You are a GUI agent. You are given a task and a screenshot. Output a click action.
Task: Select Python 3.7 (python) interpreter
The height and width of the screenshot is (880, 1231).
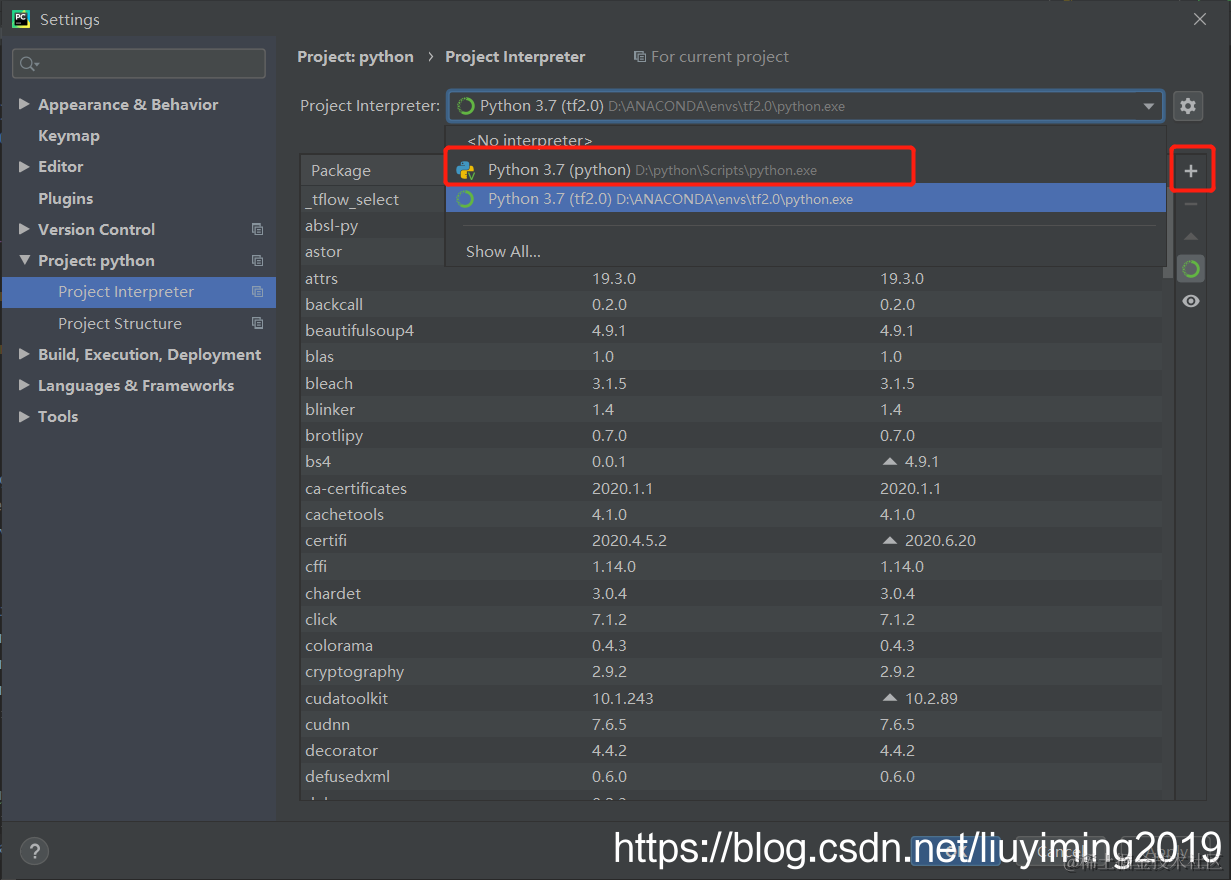806,170
